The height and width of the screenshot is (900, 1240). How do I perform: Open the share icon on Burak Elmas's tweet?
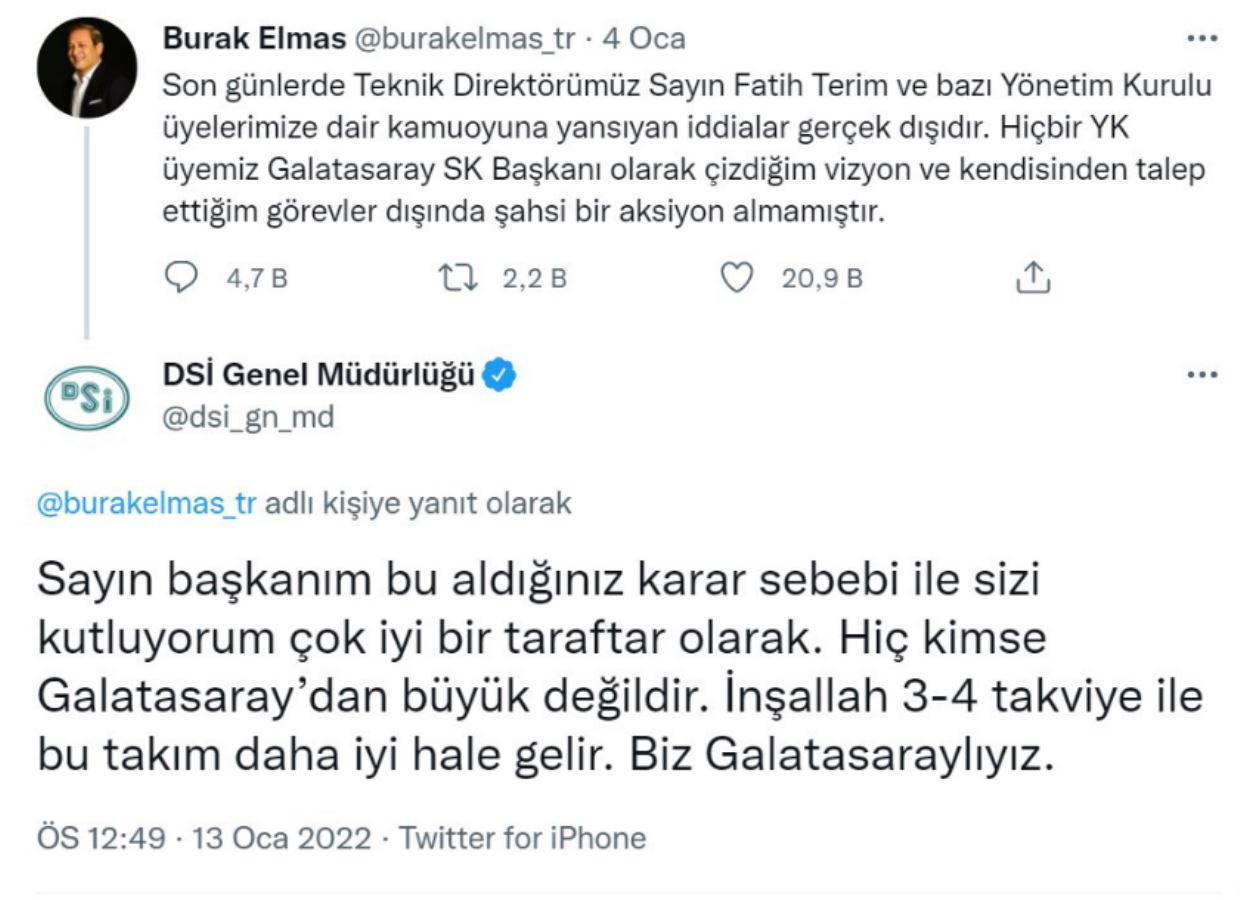[1031, 277]
